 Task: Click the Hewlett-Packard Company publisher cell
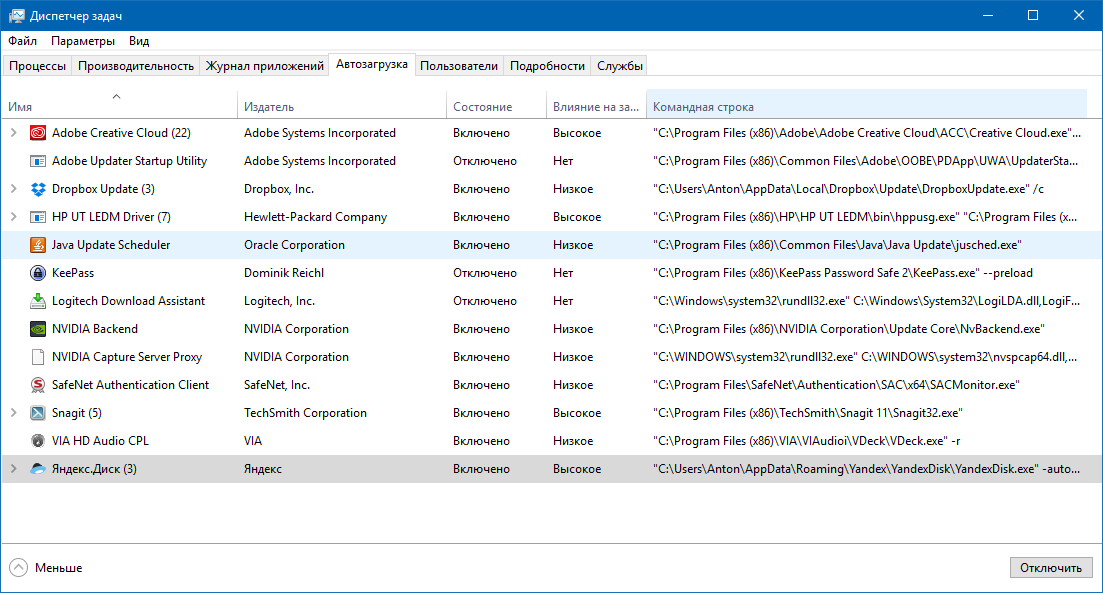[x=316, y=217]
